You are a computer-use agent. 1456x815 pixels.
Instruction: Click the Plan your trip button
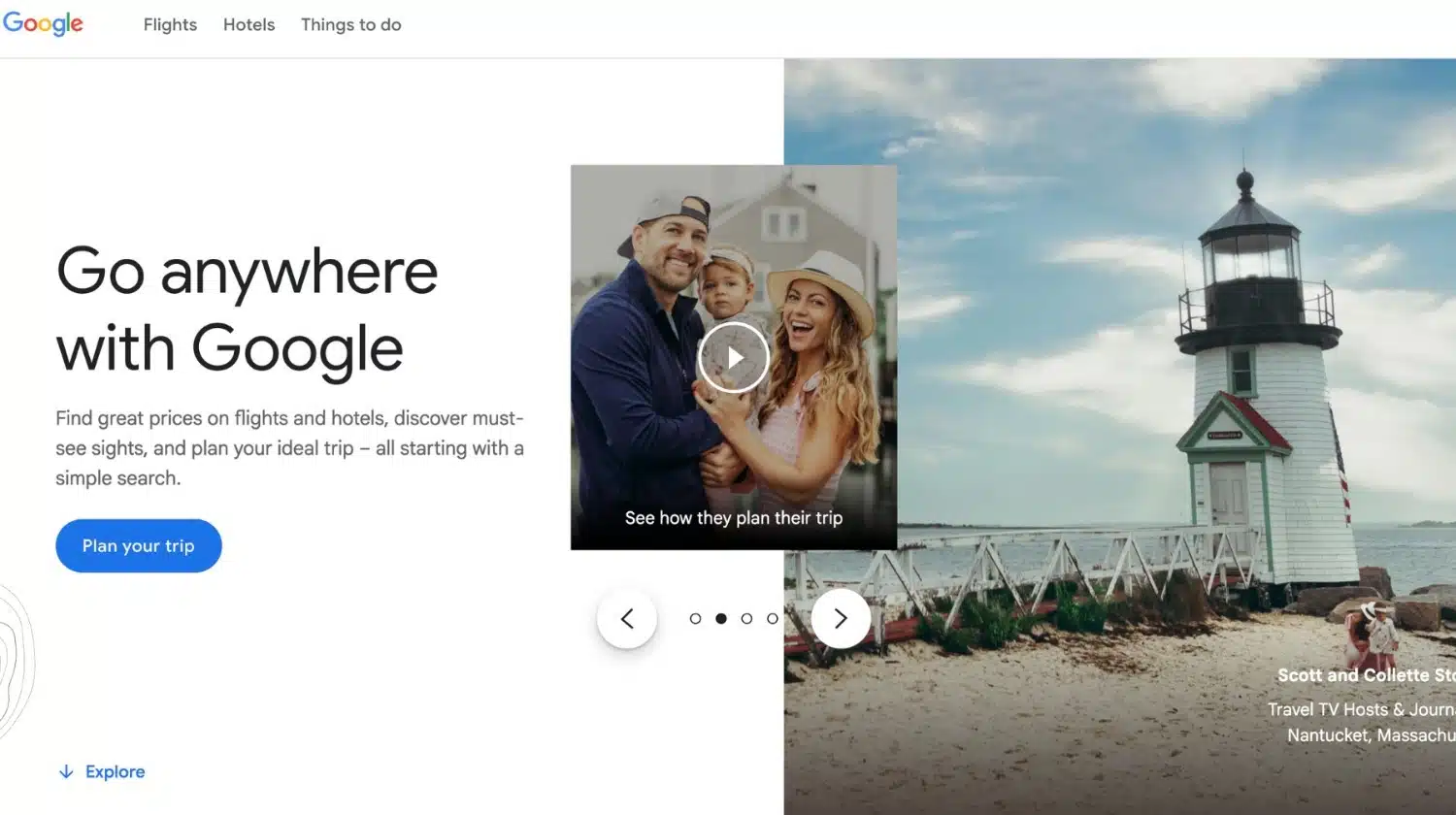(x=138, y=545)
